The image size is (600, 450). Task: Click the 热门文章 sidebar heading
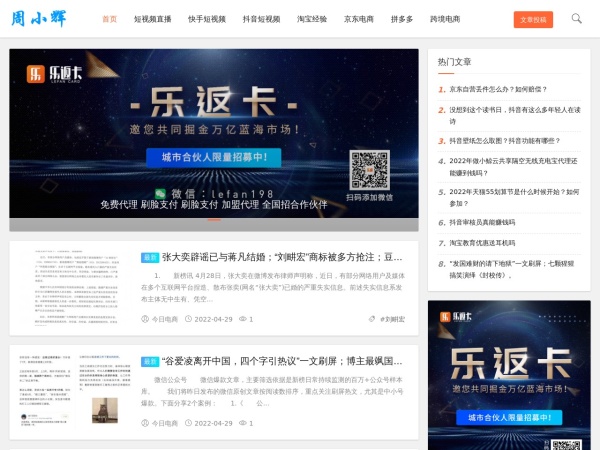click(454, 62)
